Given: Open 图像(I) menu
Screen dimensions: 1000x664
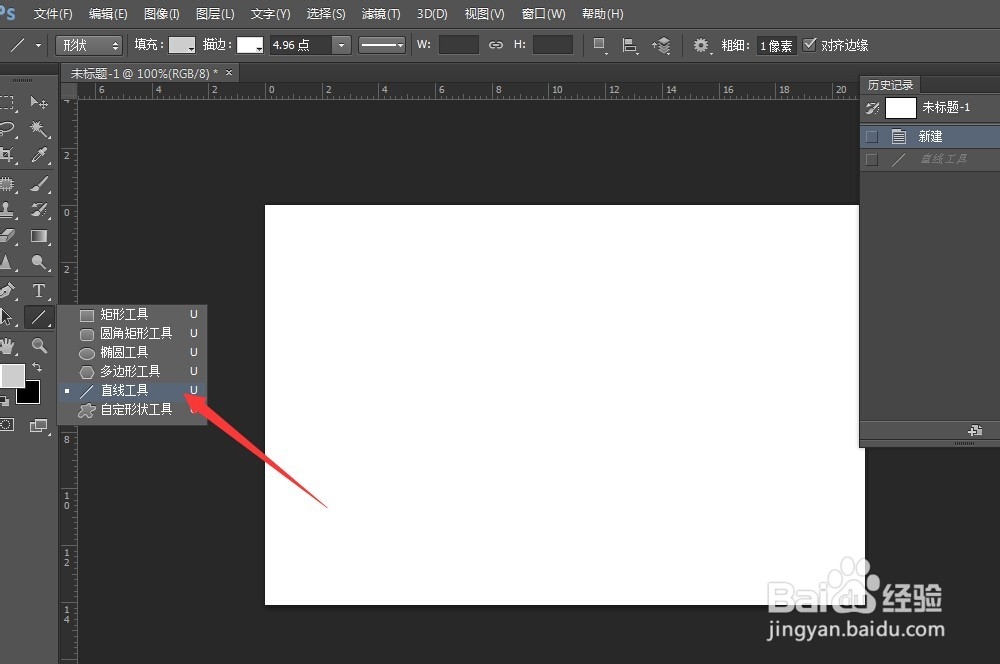Looking at the screenshot, I should pos(161,13).
